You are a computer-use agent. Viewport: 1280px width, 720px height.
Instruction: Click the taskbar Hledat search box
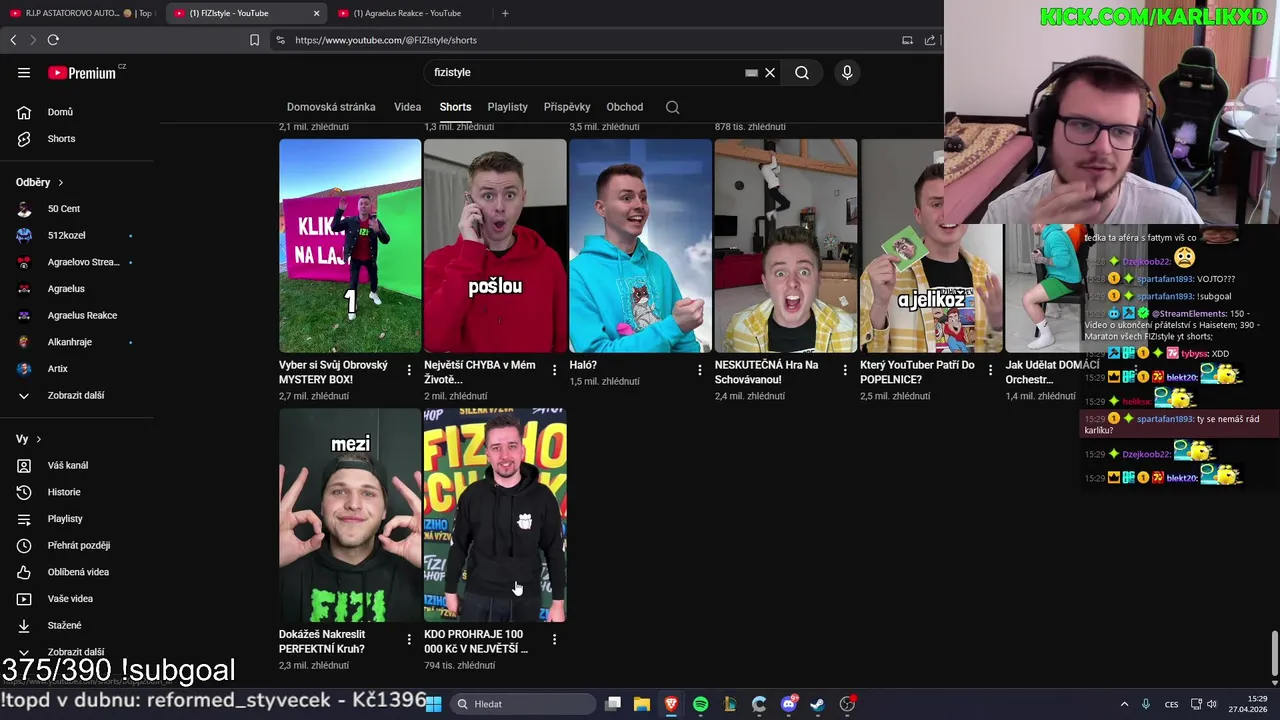tap(524, 704)
